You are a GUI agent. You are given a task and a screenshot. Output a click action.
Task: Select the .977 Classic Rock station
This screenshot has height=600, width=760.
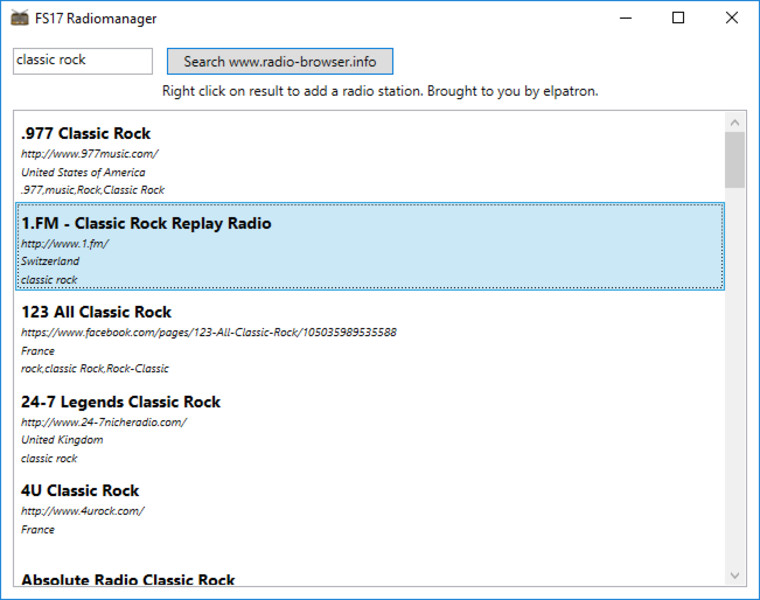(x=86, y=134)
